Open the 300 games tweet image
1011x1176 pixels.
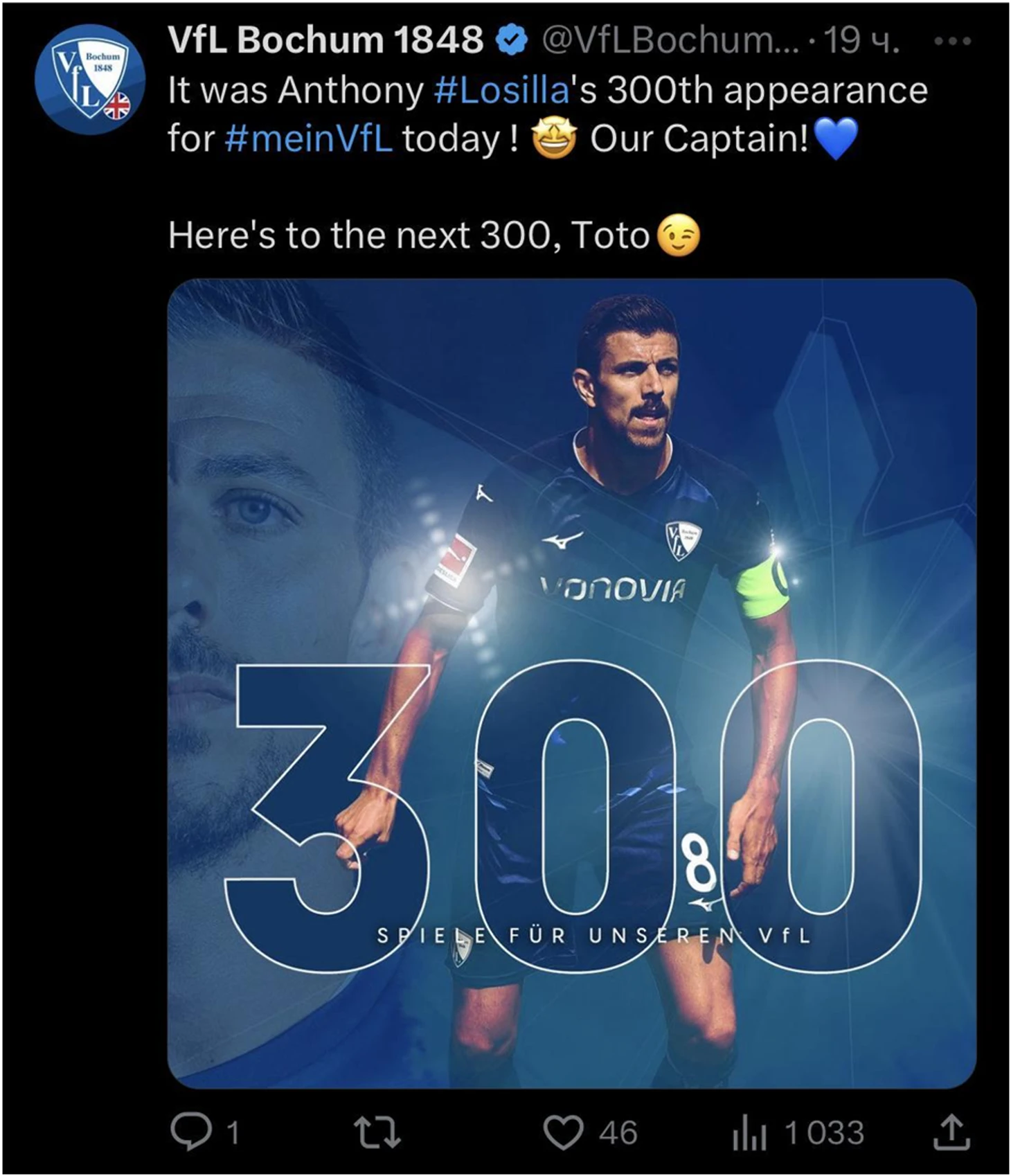tap(572, 684)
